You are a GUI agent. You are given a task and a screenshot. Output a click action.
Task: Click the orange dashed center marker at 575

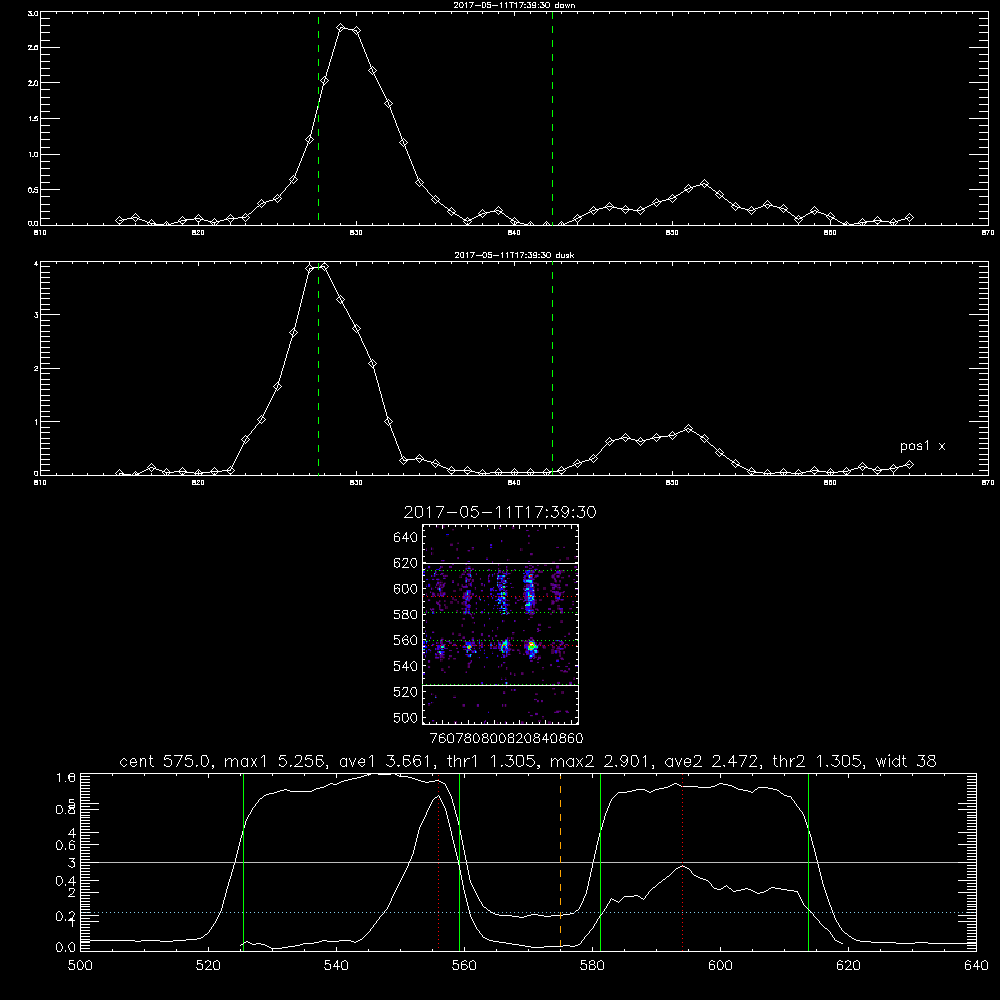tap(561, 861)
